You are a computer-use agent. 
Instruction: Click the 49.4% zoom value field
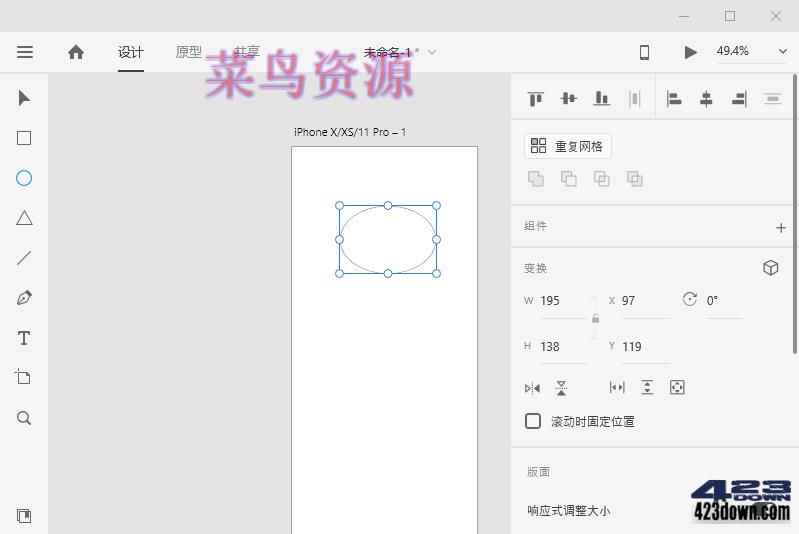click(733, 51)
